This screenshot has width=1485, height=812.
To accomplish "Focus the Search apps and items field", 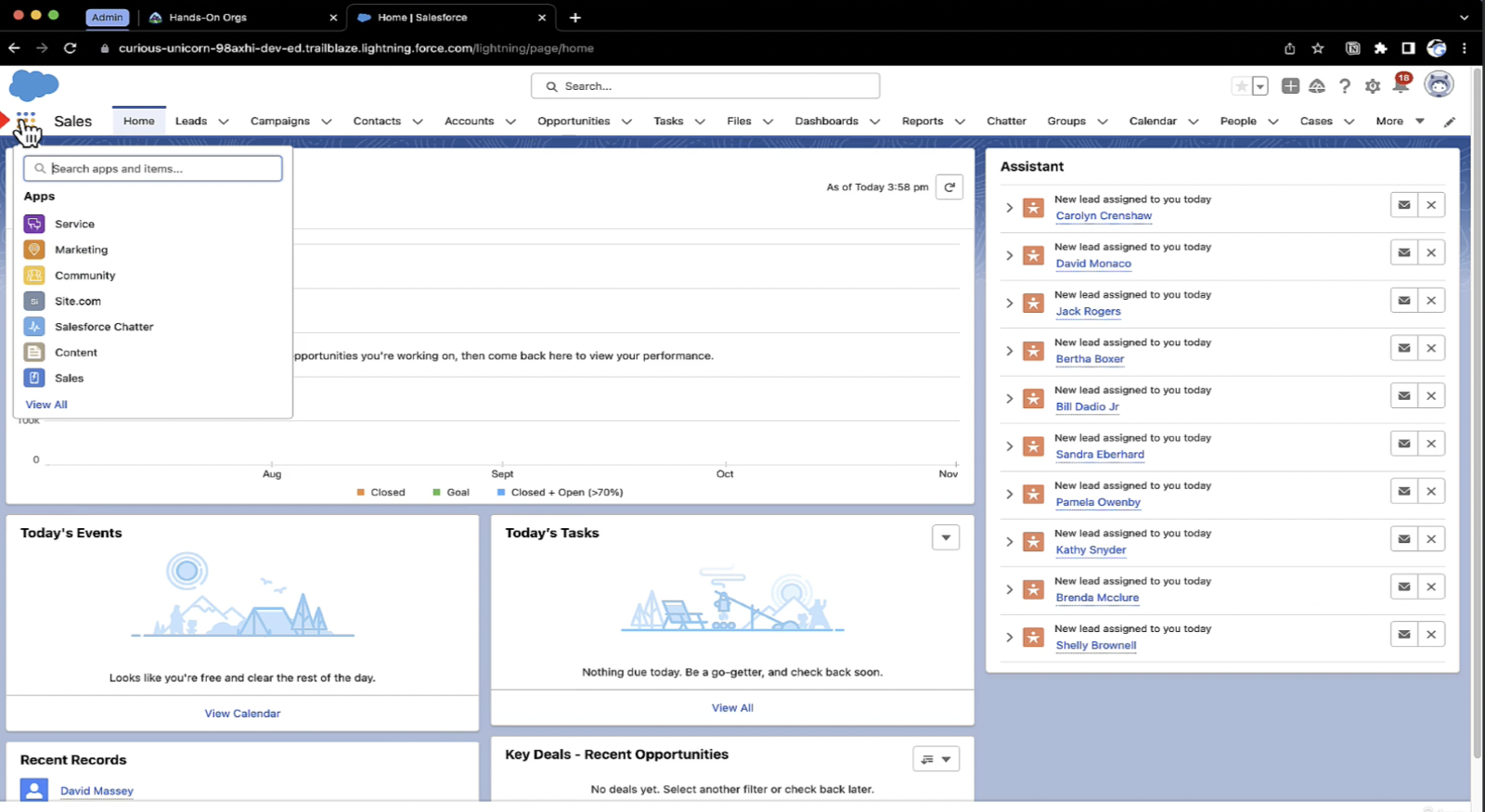I will 153,169.
